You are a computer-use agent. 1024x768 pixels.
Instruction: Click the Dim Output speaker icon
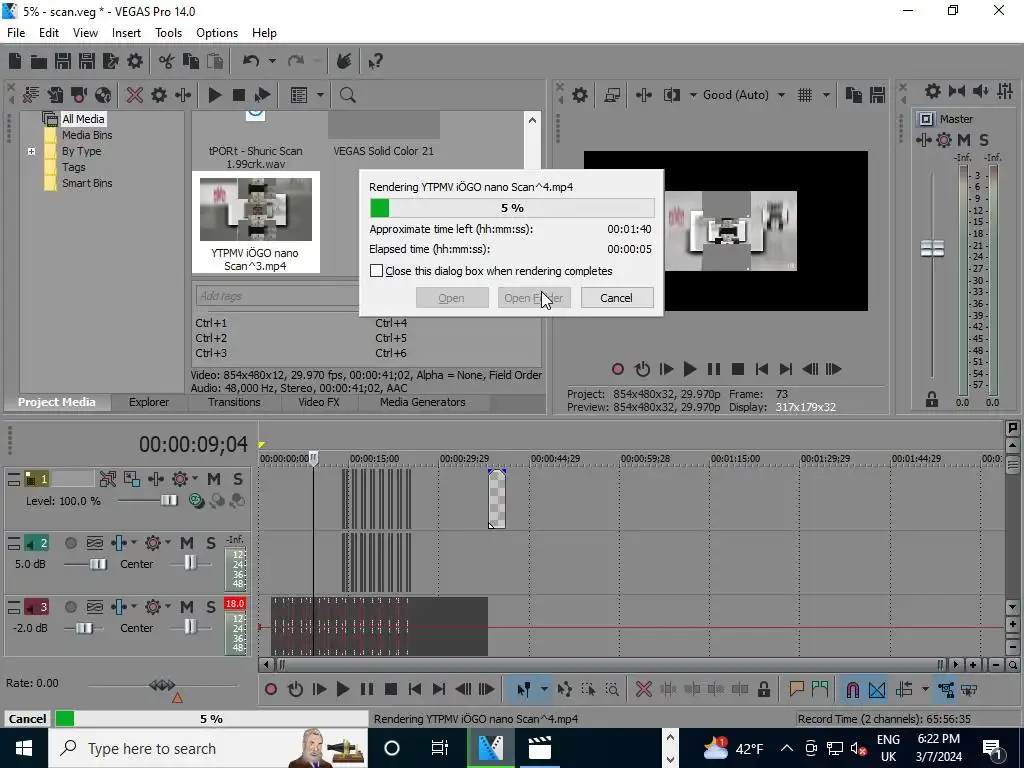click(x=981, y=91)
